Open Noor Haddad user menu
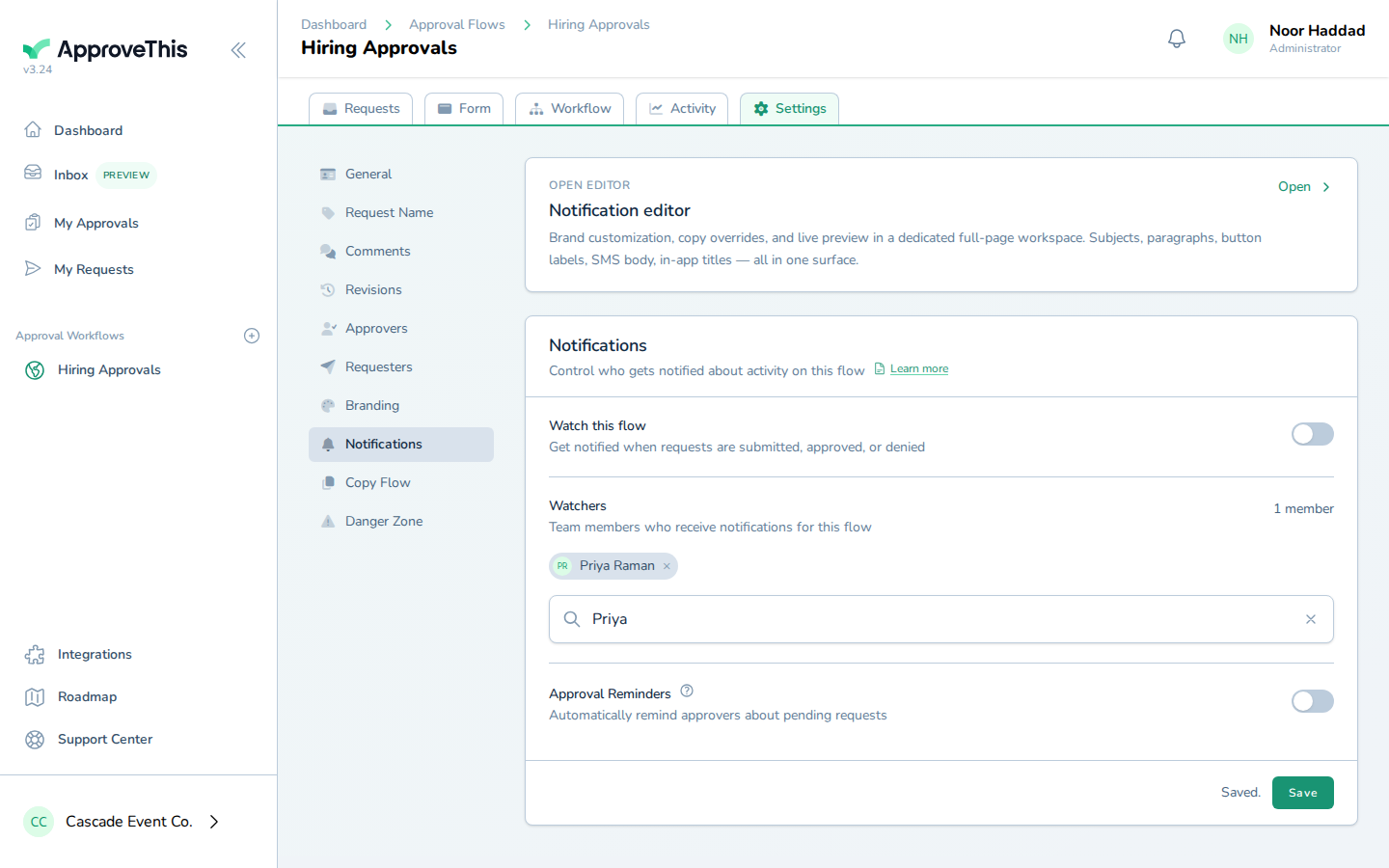The width and height of the screenshot is (1389, 868). tap(1294, 39)
